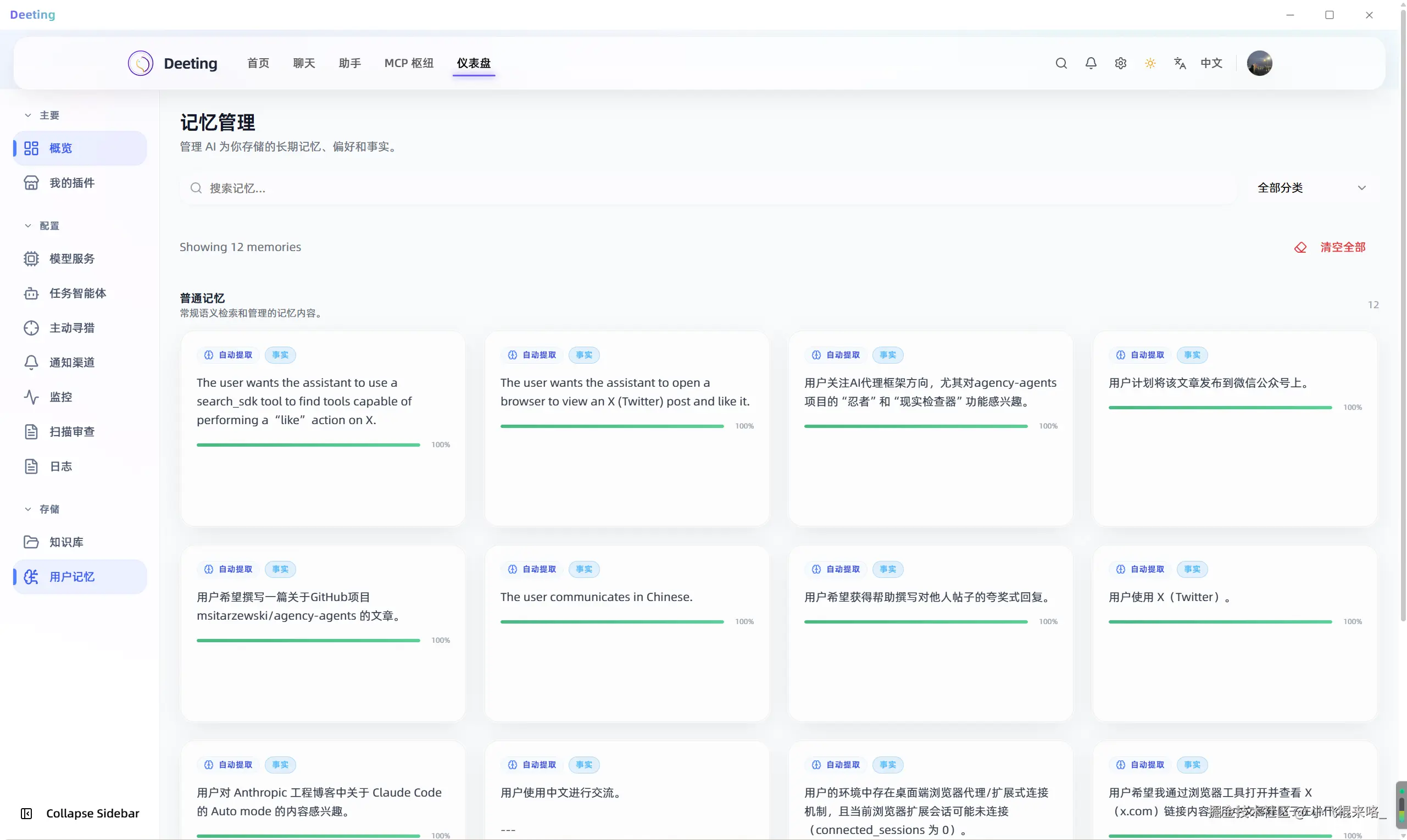Open memory card 'The user communicates in Chinese'

(x=626, y=634)
